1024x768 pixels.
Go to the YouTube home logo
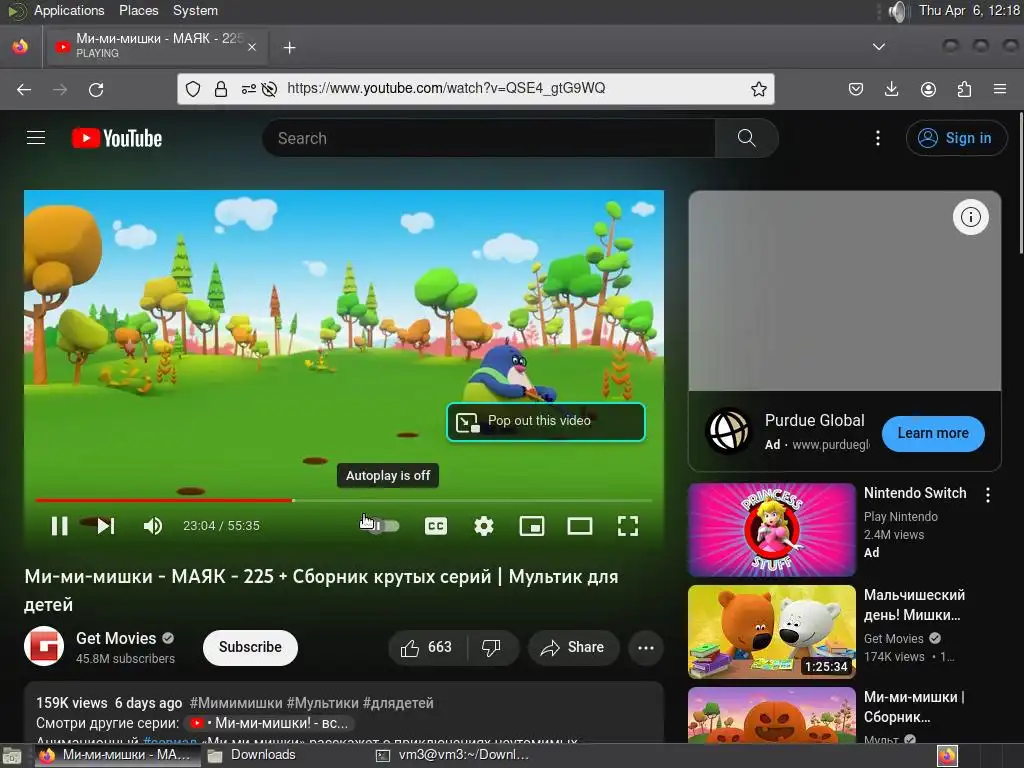tap(117, 138)
